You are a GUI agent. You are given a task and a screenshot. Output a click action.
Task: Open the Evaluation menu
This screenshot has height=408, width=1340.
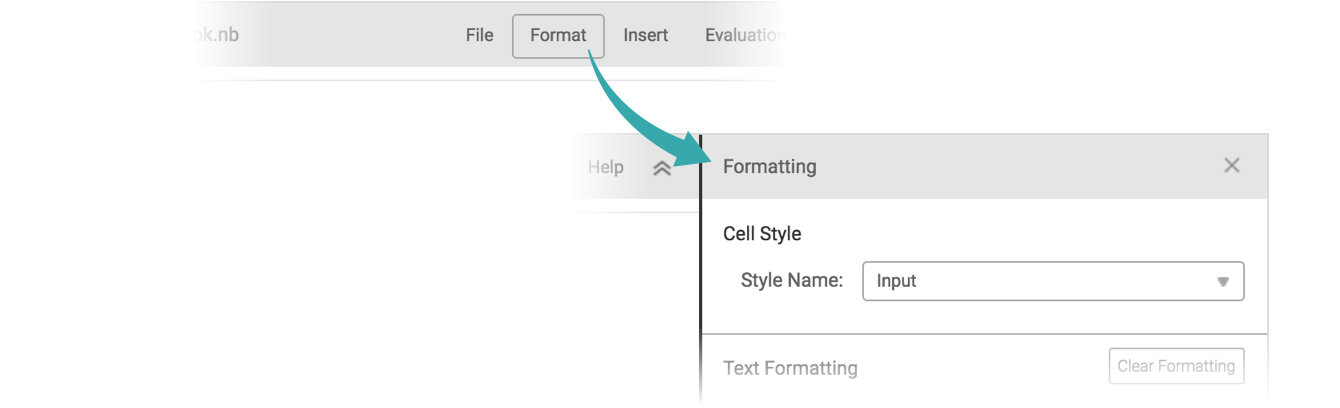743,35
